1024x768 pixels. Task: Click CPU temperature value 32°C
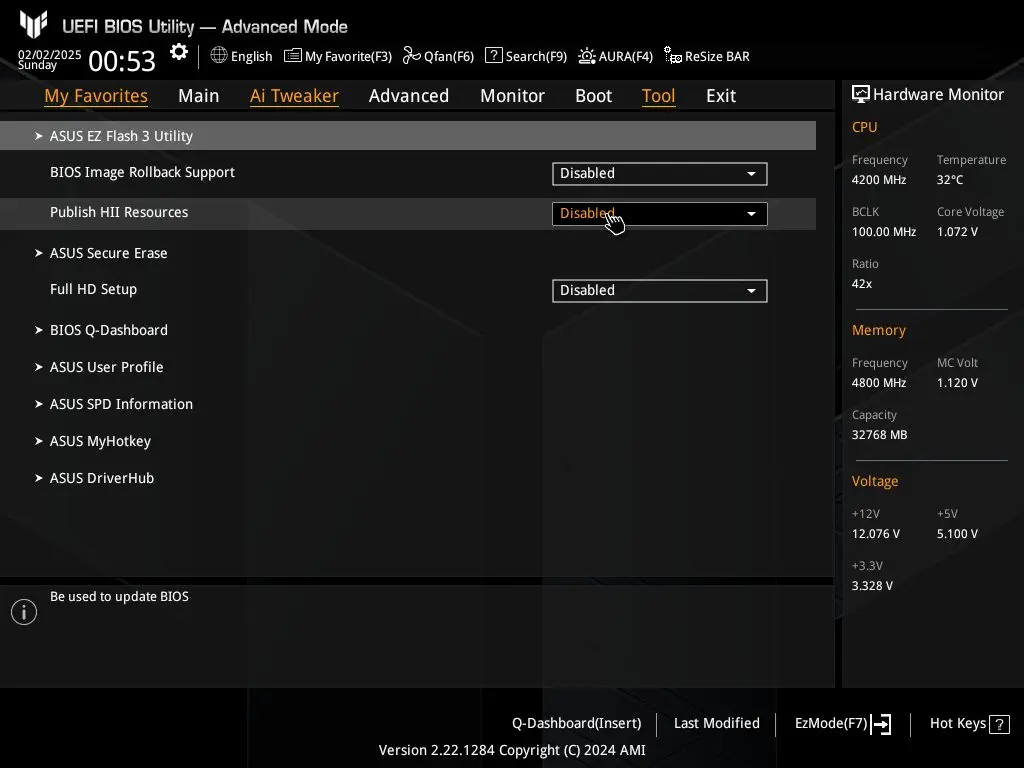(x=950, y=180)
